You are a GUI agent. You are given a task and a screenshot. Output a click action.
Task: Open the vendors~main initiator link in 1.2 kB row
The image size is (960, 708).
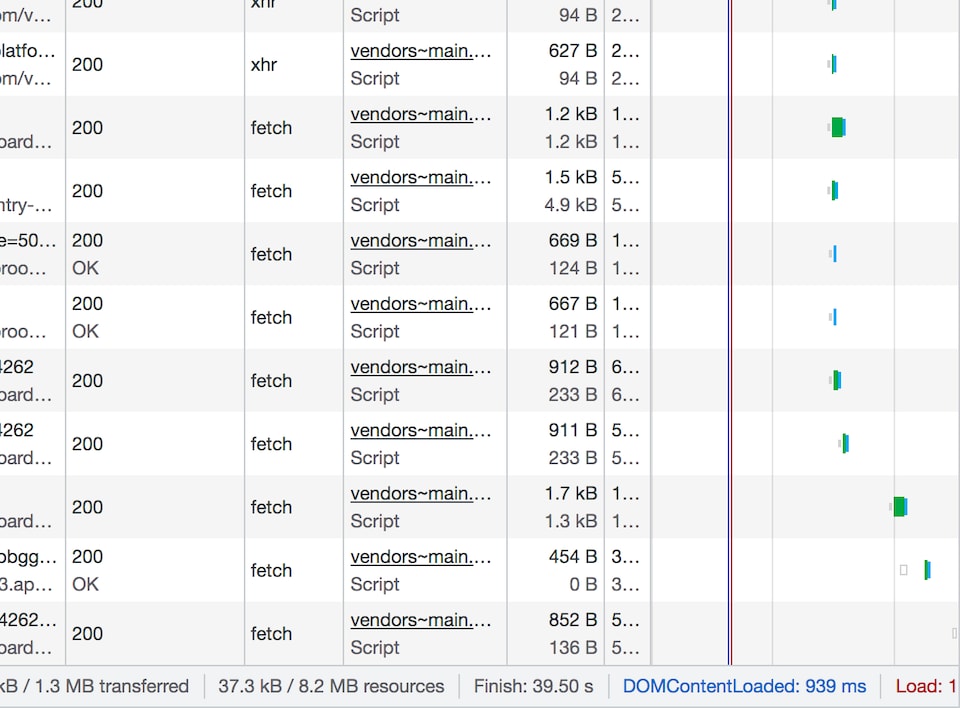420,114
